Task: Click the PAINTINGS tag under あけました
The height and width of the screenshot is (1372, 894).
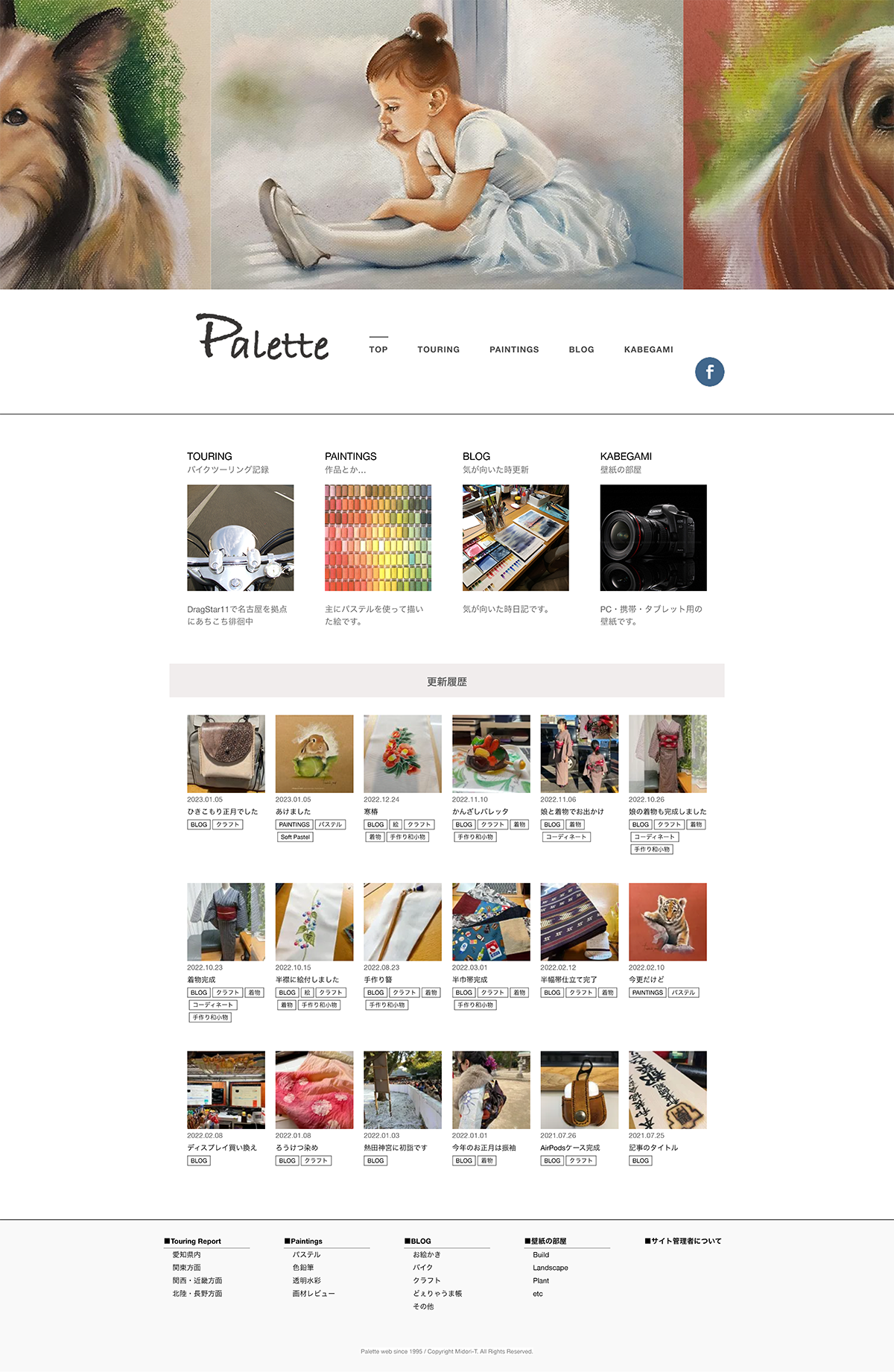Action: [x=294, y=824]
